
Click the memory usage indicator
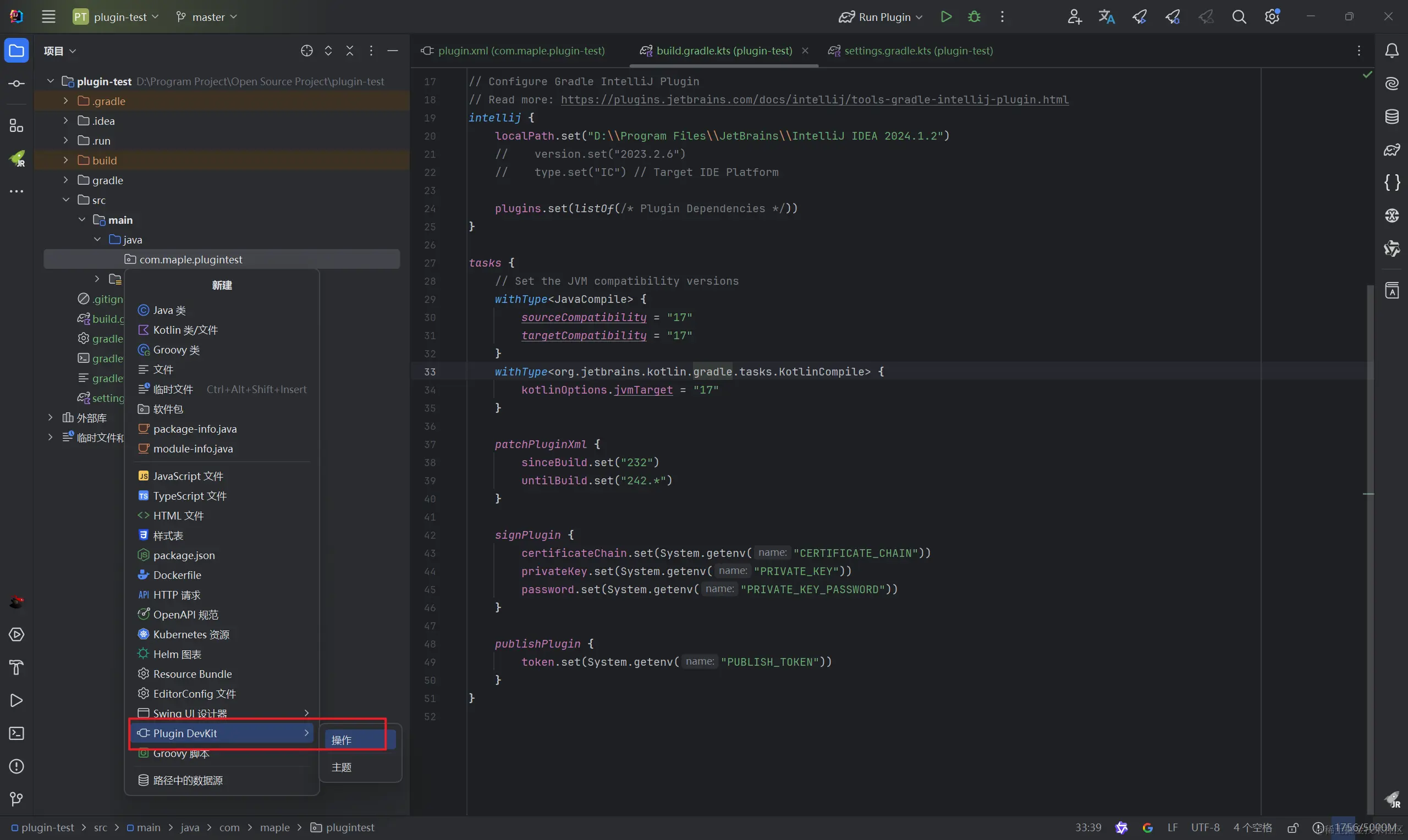click(1367, 828)
